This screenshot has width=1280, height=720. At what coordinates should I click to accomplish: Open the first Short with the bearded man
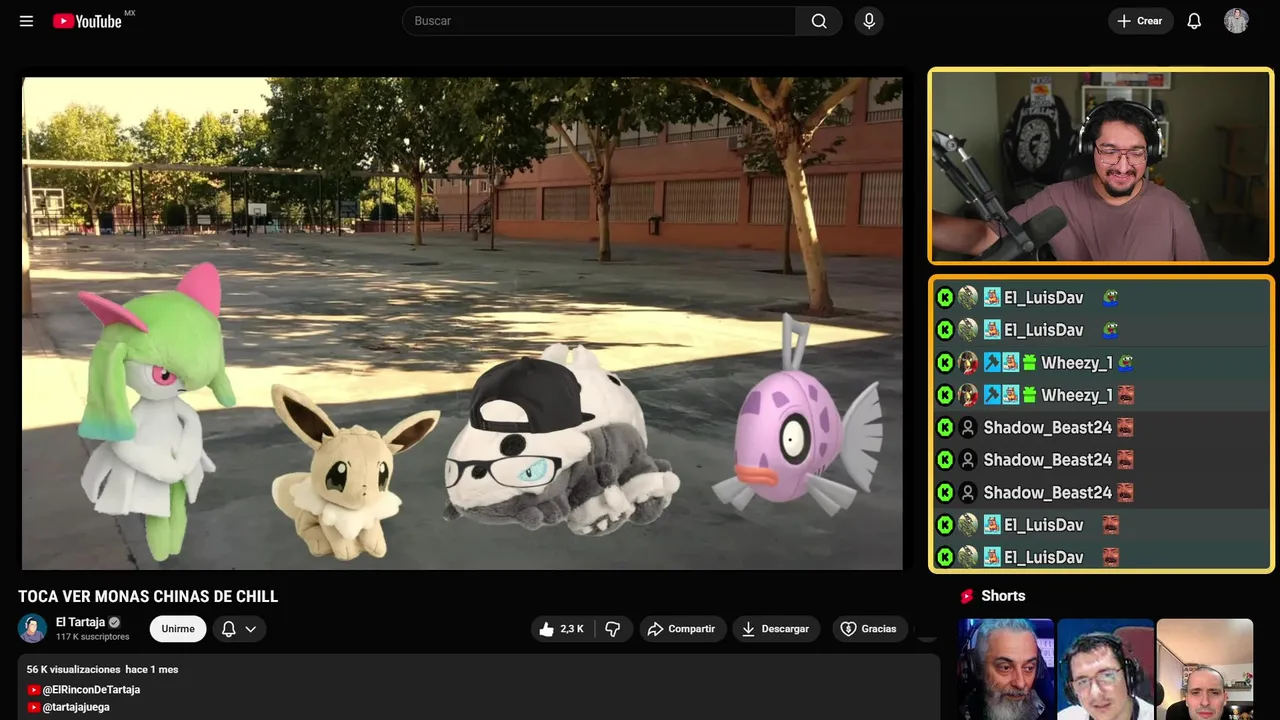(1006, 669)
